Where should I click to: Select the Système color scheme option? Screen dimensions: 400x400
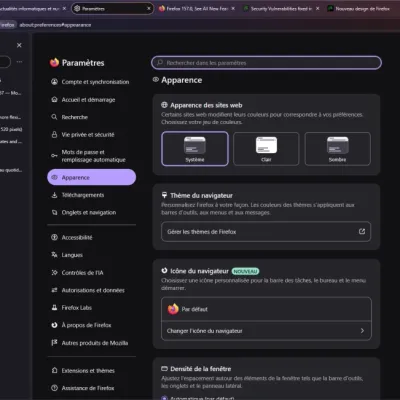[195, 149]
